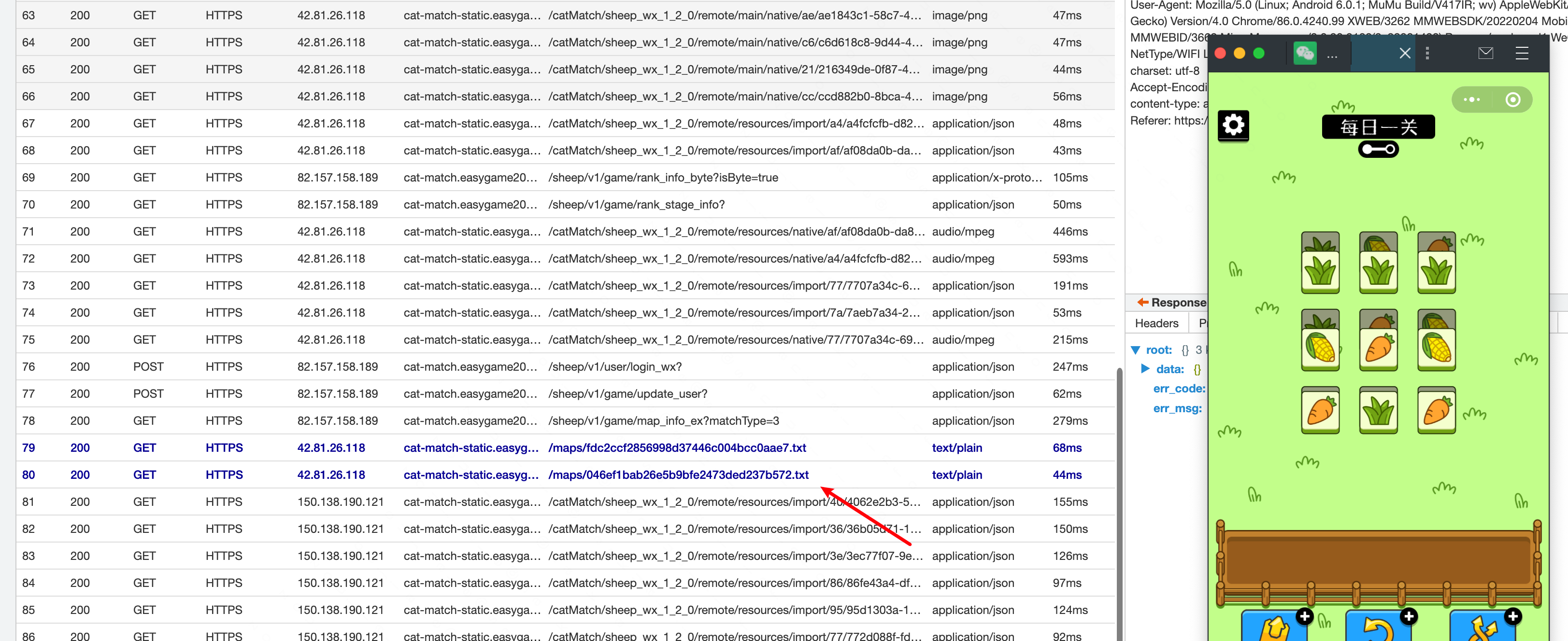The image size is (1568, 641).
Task: Open mini-program three-dots capsule menu
Action: pyautogui.click(x=1471, y=100)
